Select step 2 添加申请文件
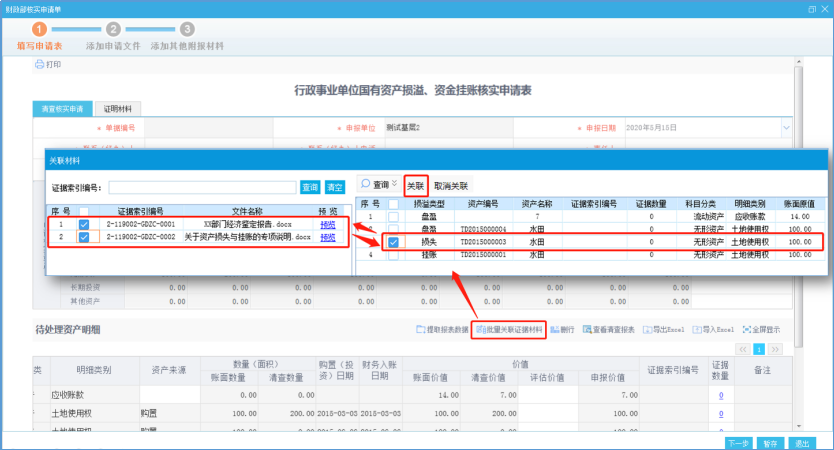Image resolution: width=834 pixels, height=450 pixels. click(x=113, y=30)
